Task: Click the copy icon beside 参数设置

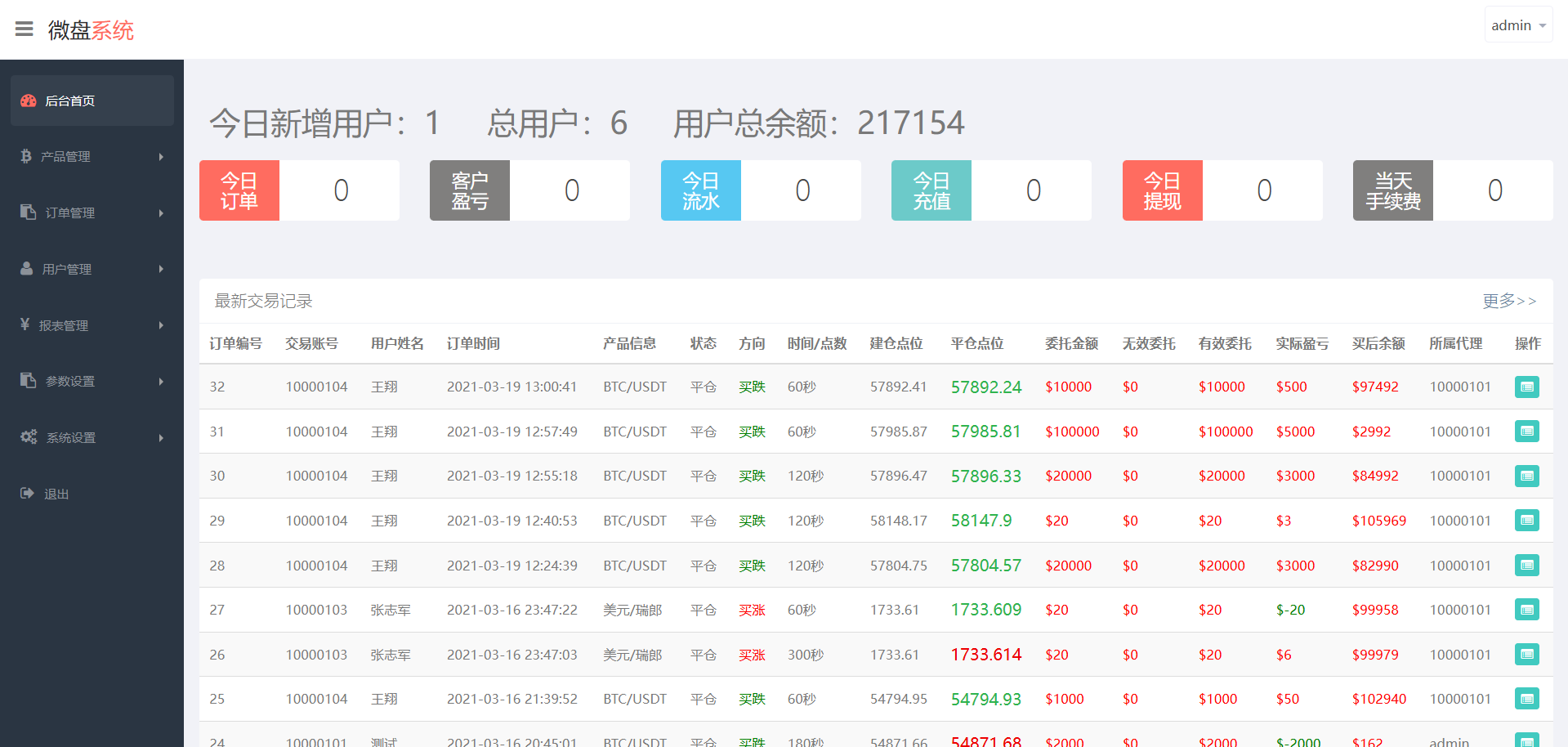Action: [29, 380]
